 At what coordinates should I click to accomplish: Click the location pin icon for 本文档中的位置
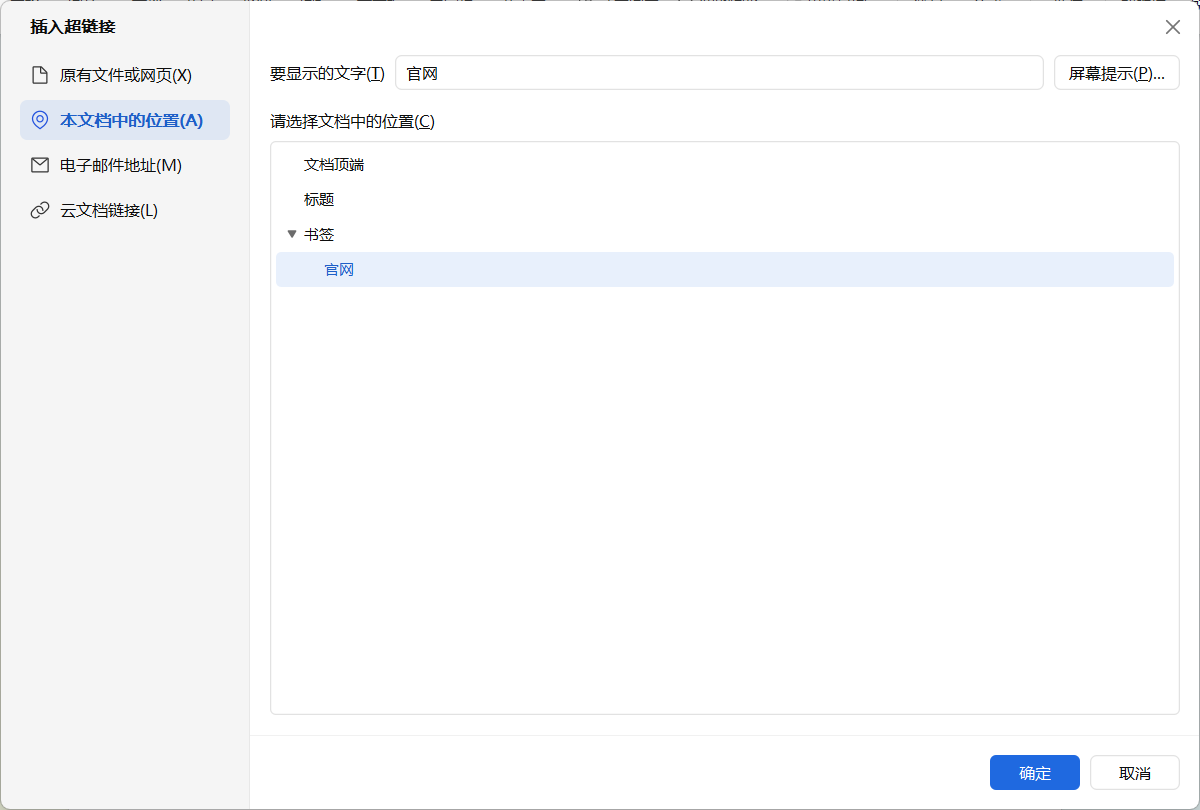coord(38,120)
